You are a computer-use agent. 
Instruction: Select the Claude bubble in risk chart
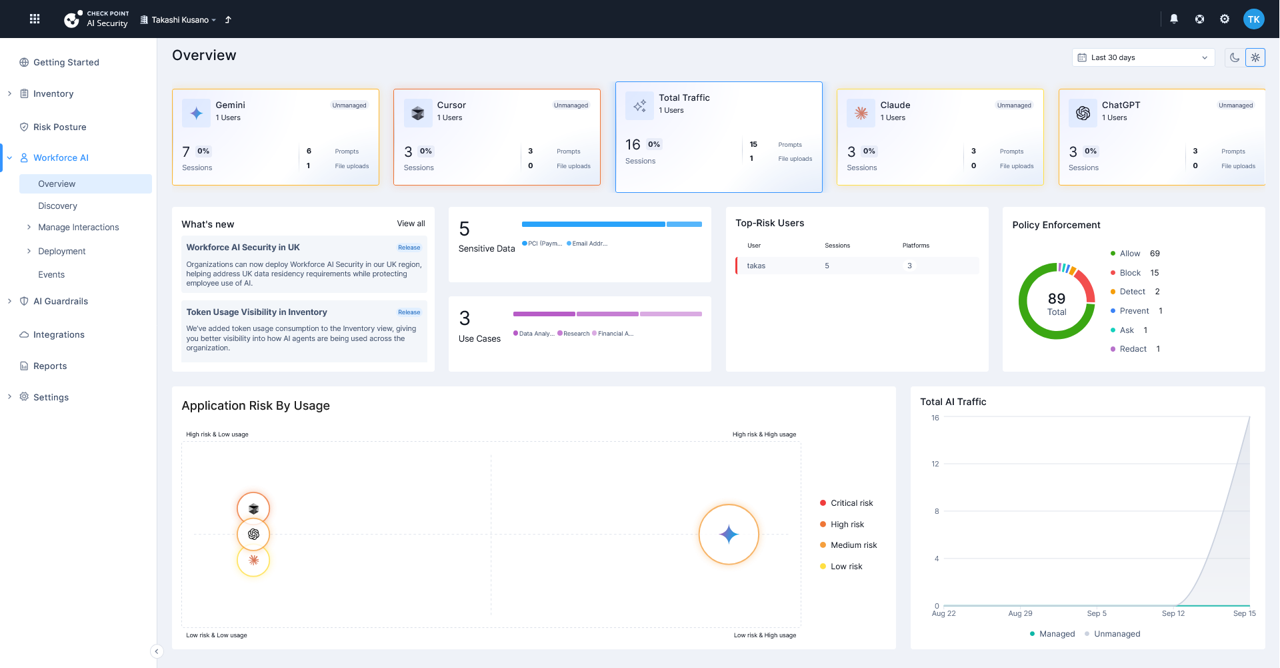253,560
